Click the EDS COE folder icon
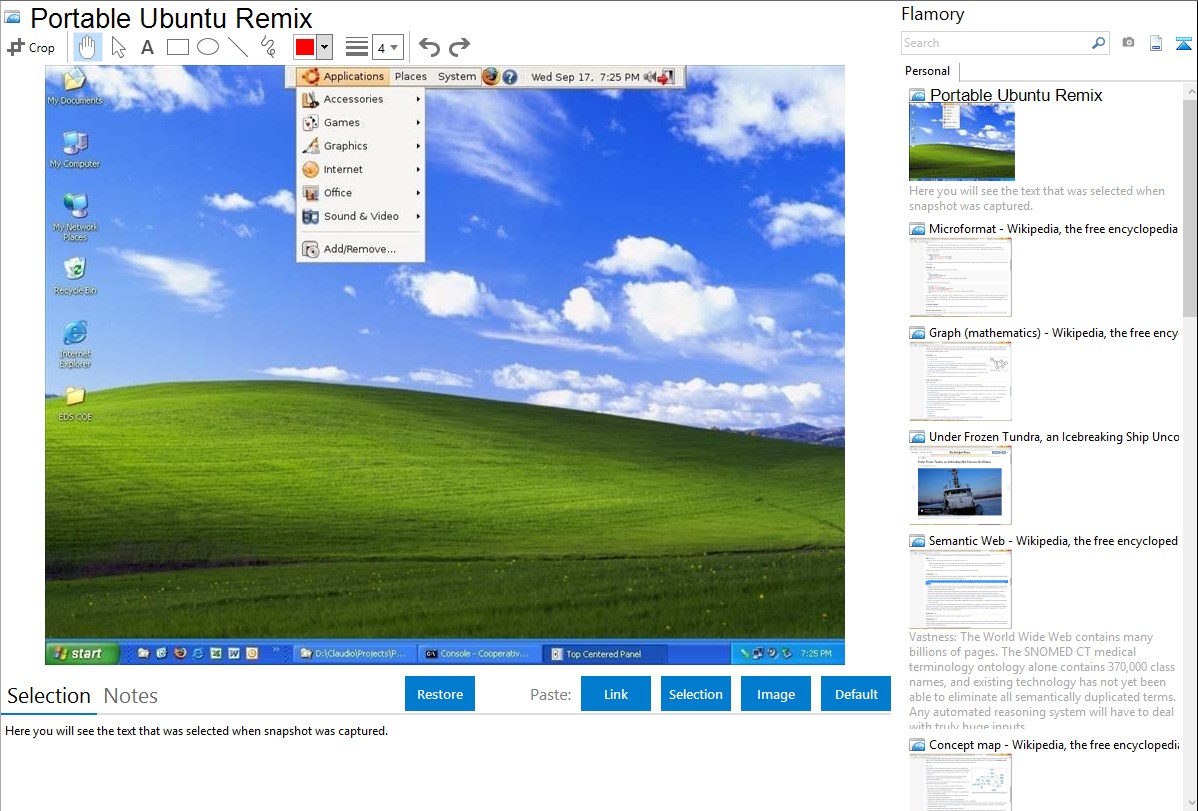This screenshot has width=1198, height=811. tap(75, 404)
